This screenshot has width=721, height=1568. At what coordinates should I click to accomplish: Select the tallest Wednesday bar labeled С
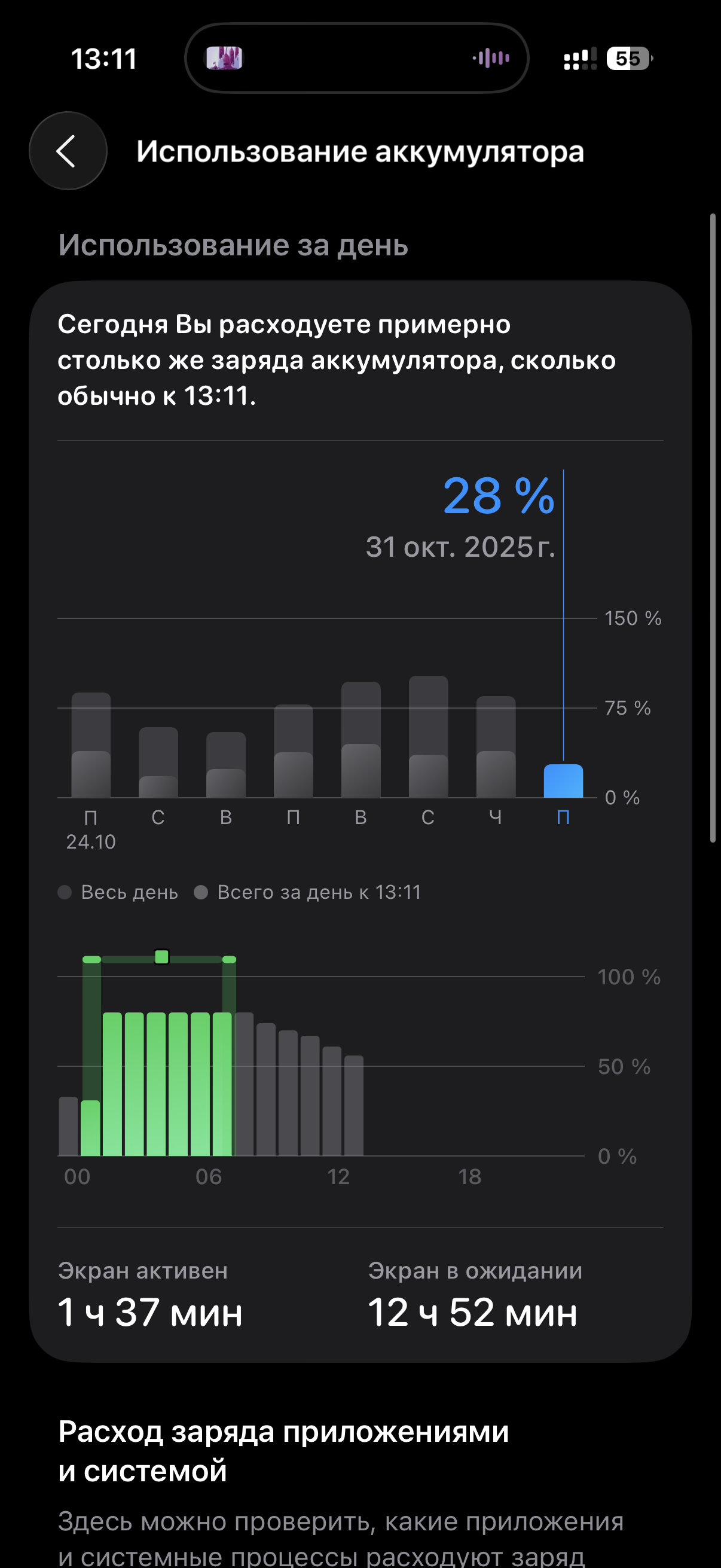pos(428,737)
